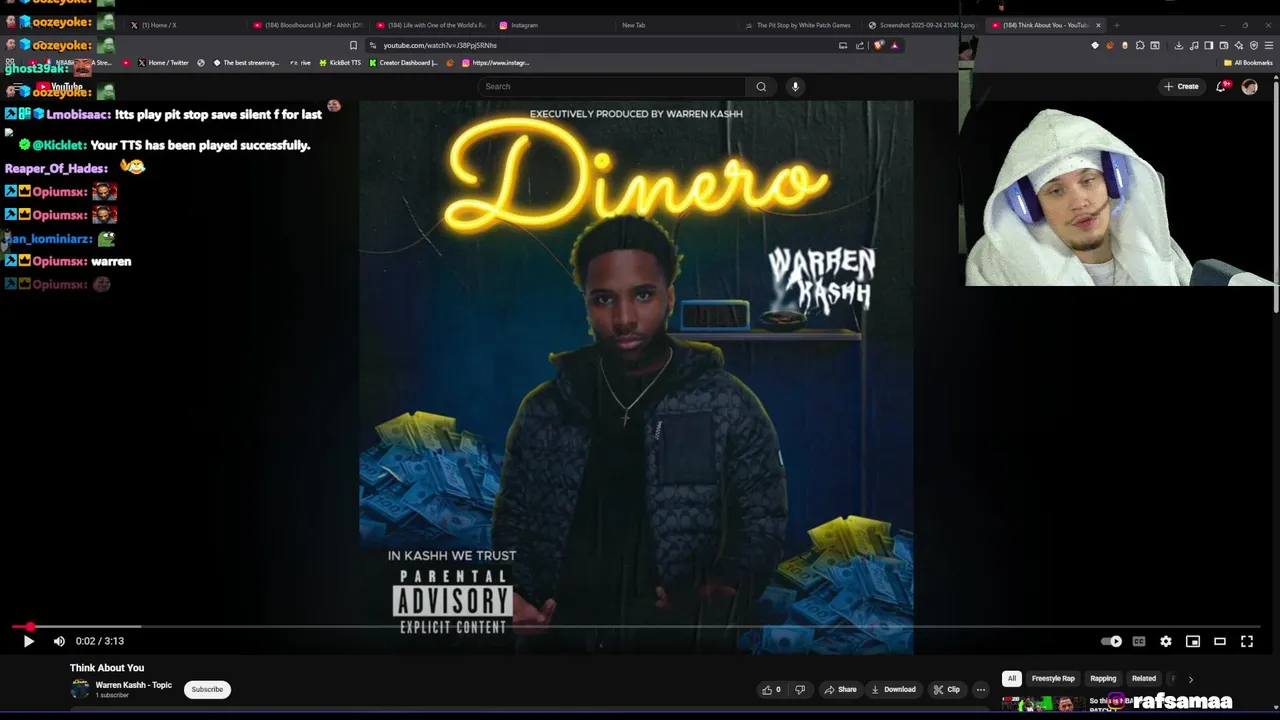This screenshot has height=720, width=1280.
Task: Select the Rapping filter chip
Action: tap(1103, 678)
